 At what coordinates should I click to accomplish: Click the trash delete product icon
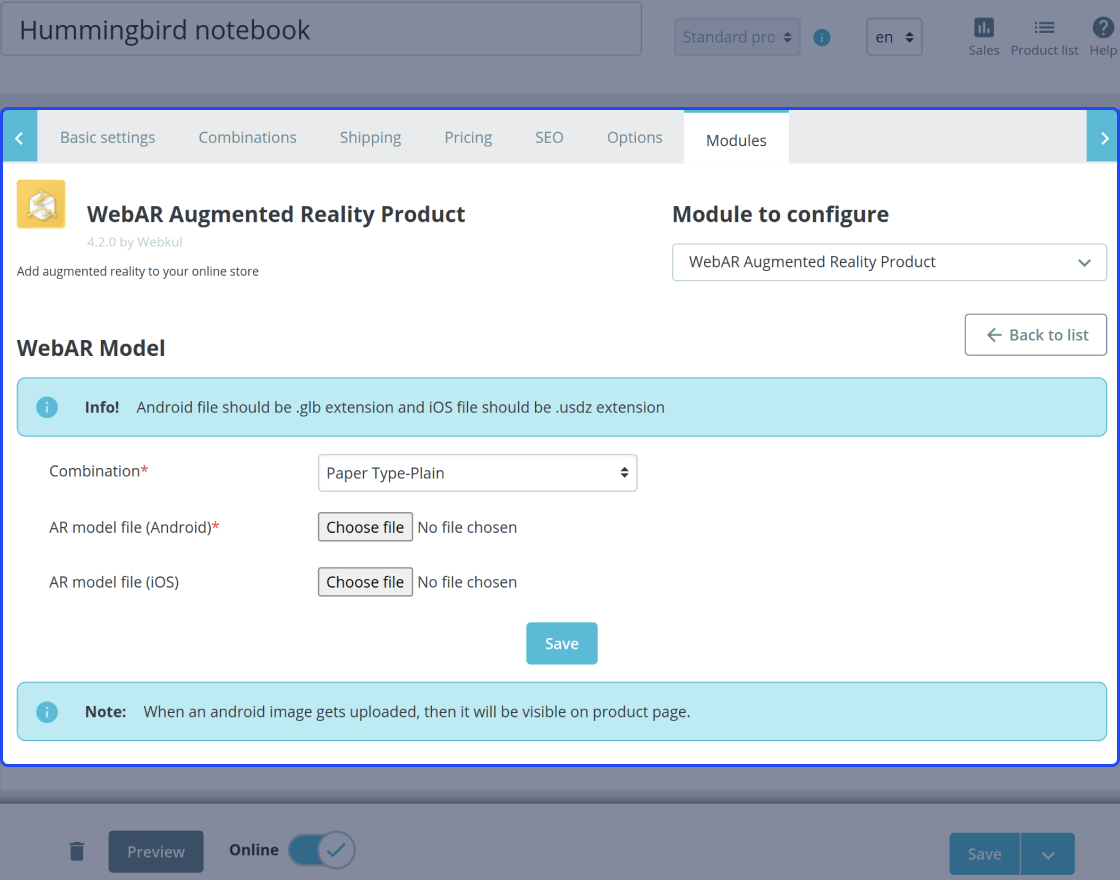pos(76,851)
